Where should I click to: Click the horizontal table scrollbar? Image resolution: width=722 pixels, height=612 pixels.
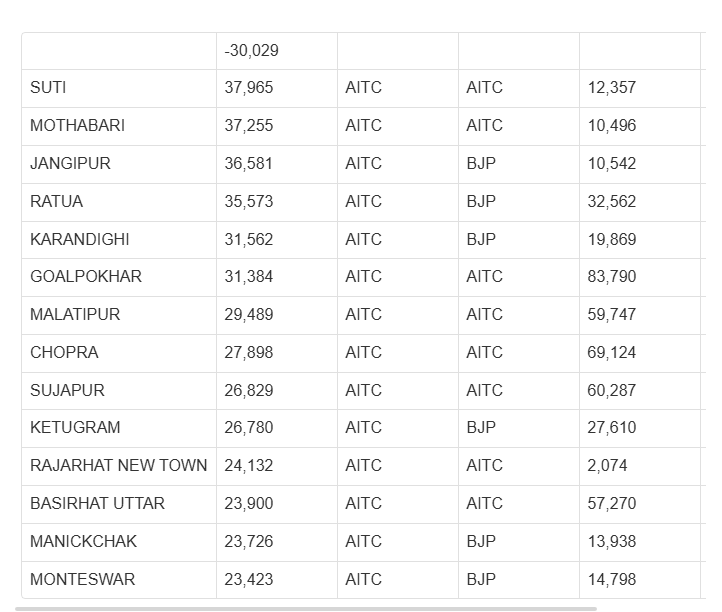pyautogui.click(x=306, y=609)
